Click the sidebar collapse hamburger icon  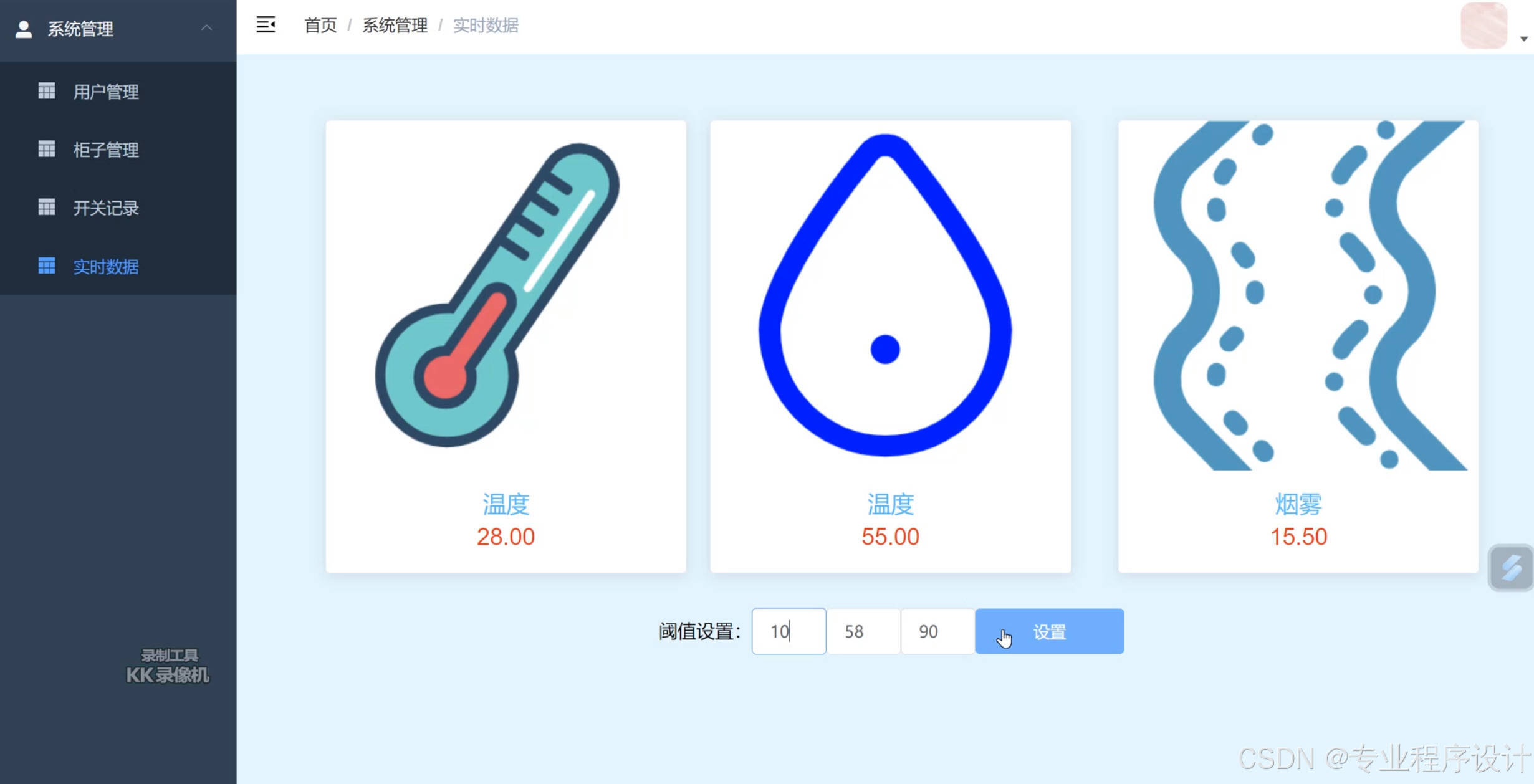tap(266, 25)
